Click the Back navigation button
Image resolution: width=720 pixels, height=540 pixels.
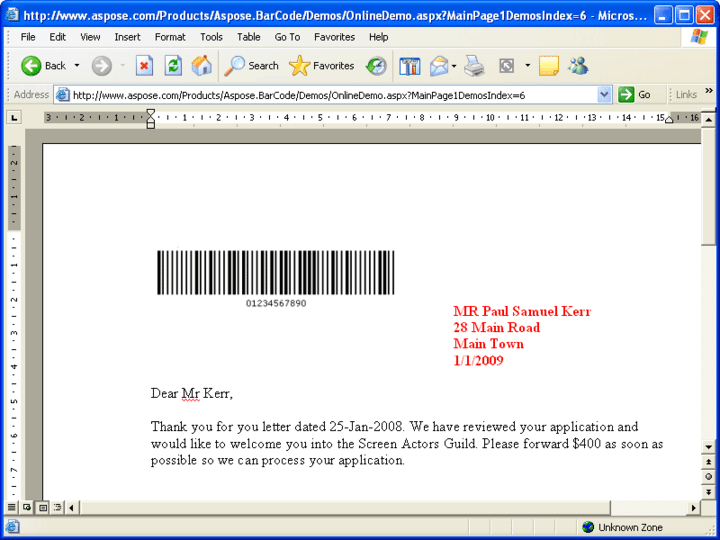tap(43, 66)
